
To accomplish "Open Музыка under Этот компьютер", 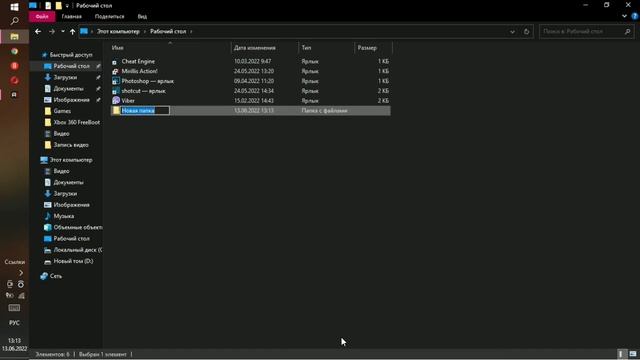I will click(x=64, y=216).
